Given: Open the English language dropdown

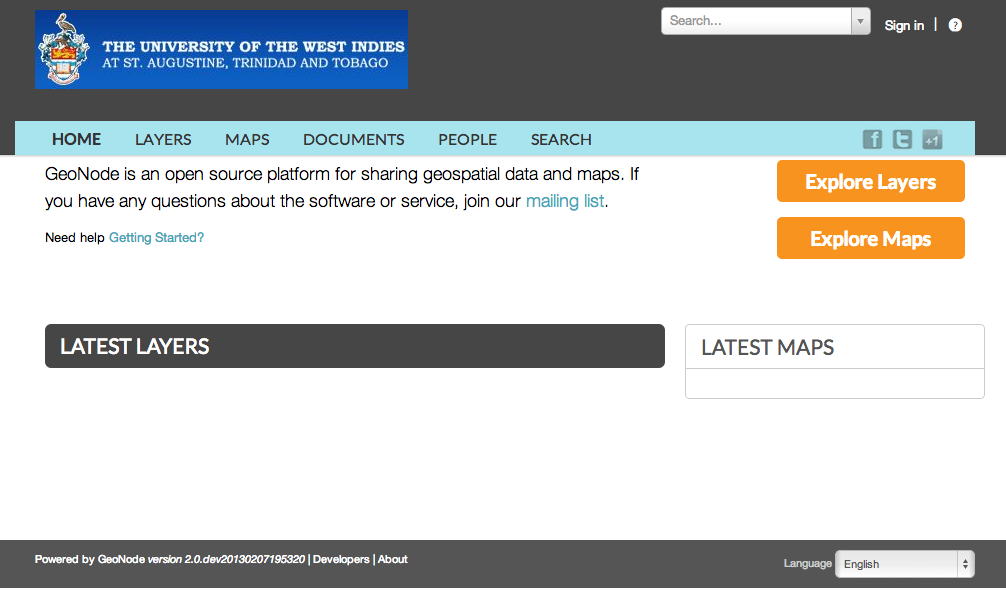Looking at the screenshot, I should coord(905,564).
